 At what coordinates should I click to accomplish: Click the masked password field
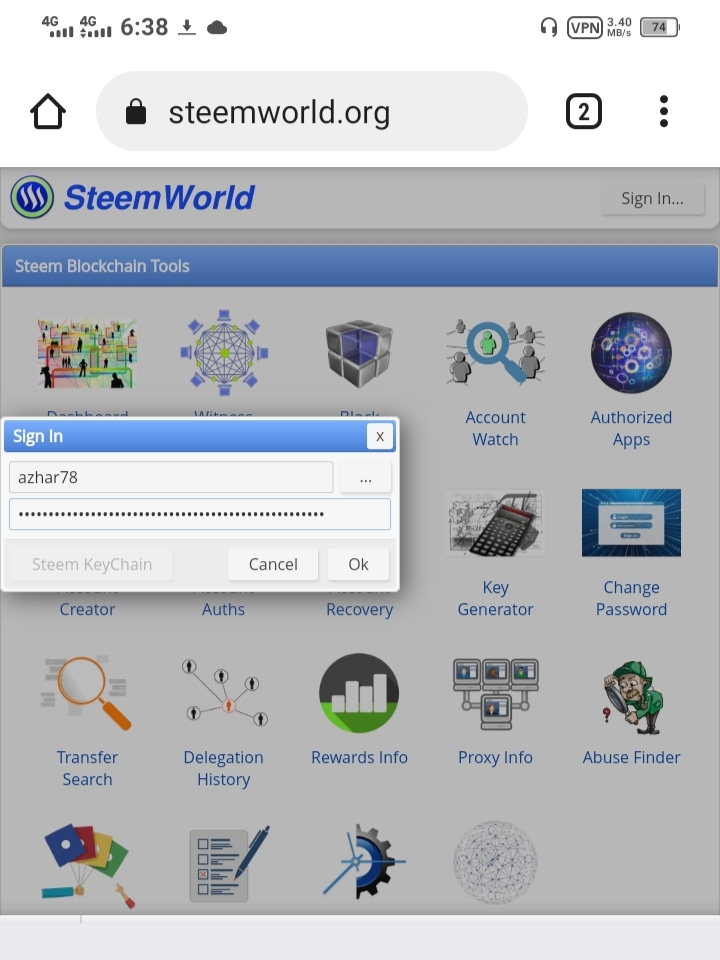200,514
